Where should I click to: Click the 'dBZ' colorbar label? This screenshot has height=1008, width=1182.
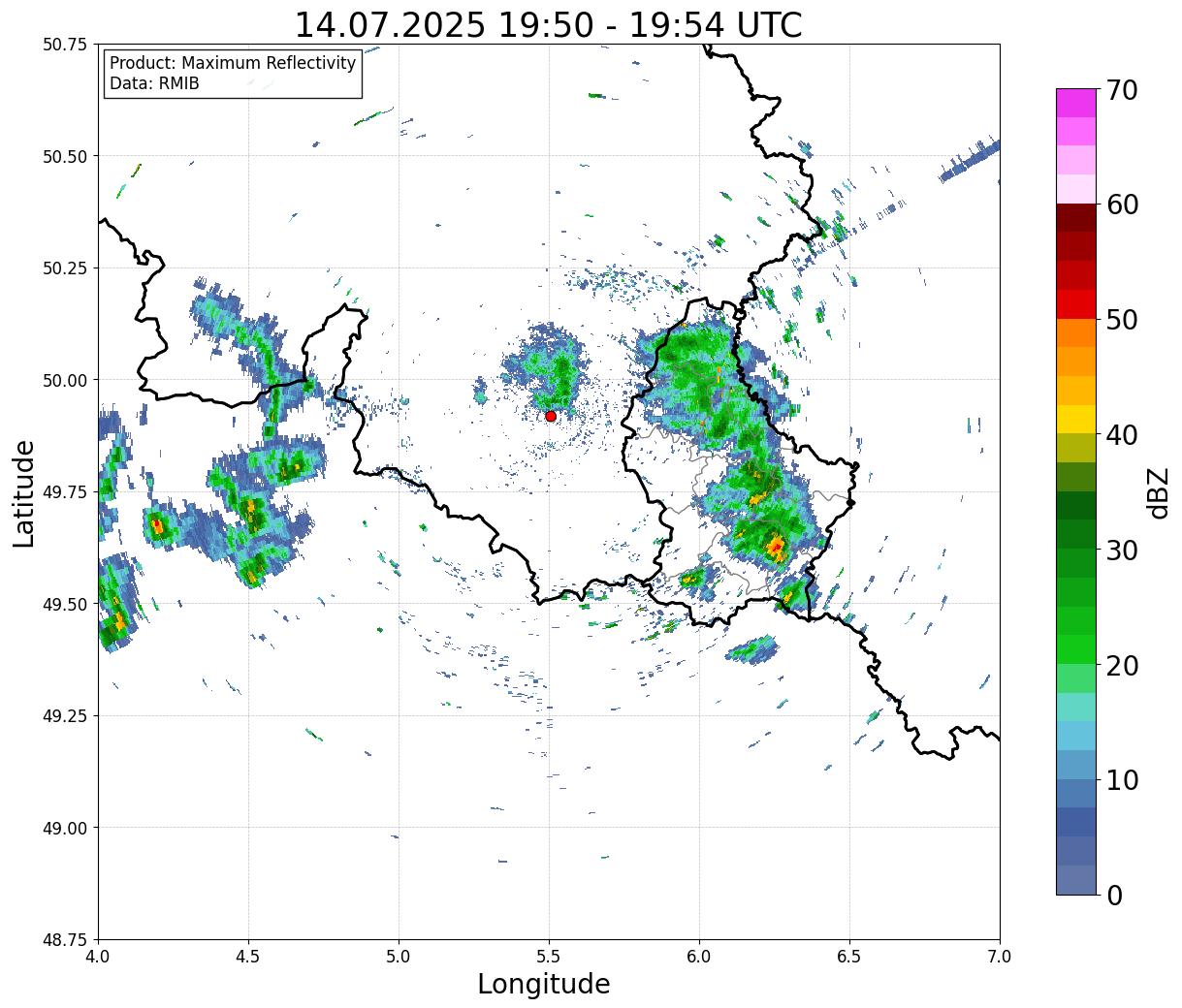pos(1158,491)
